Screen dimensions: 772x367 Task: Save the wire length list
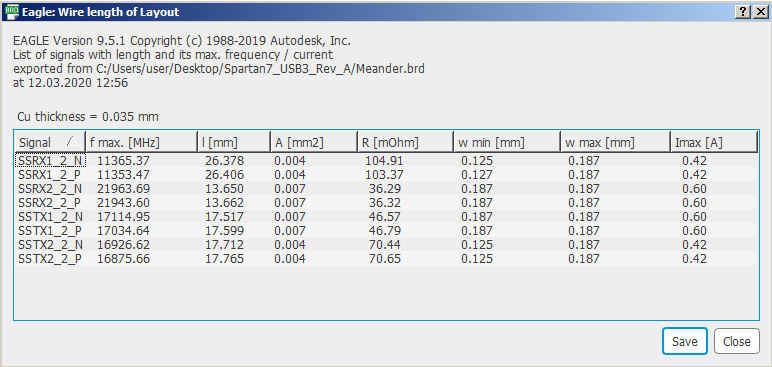[x=684, y=341]
